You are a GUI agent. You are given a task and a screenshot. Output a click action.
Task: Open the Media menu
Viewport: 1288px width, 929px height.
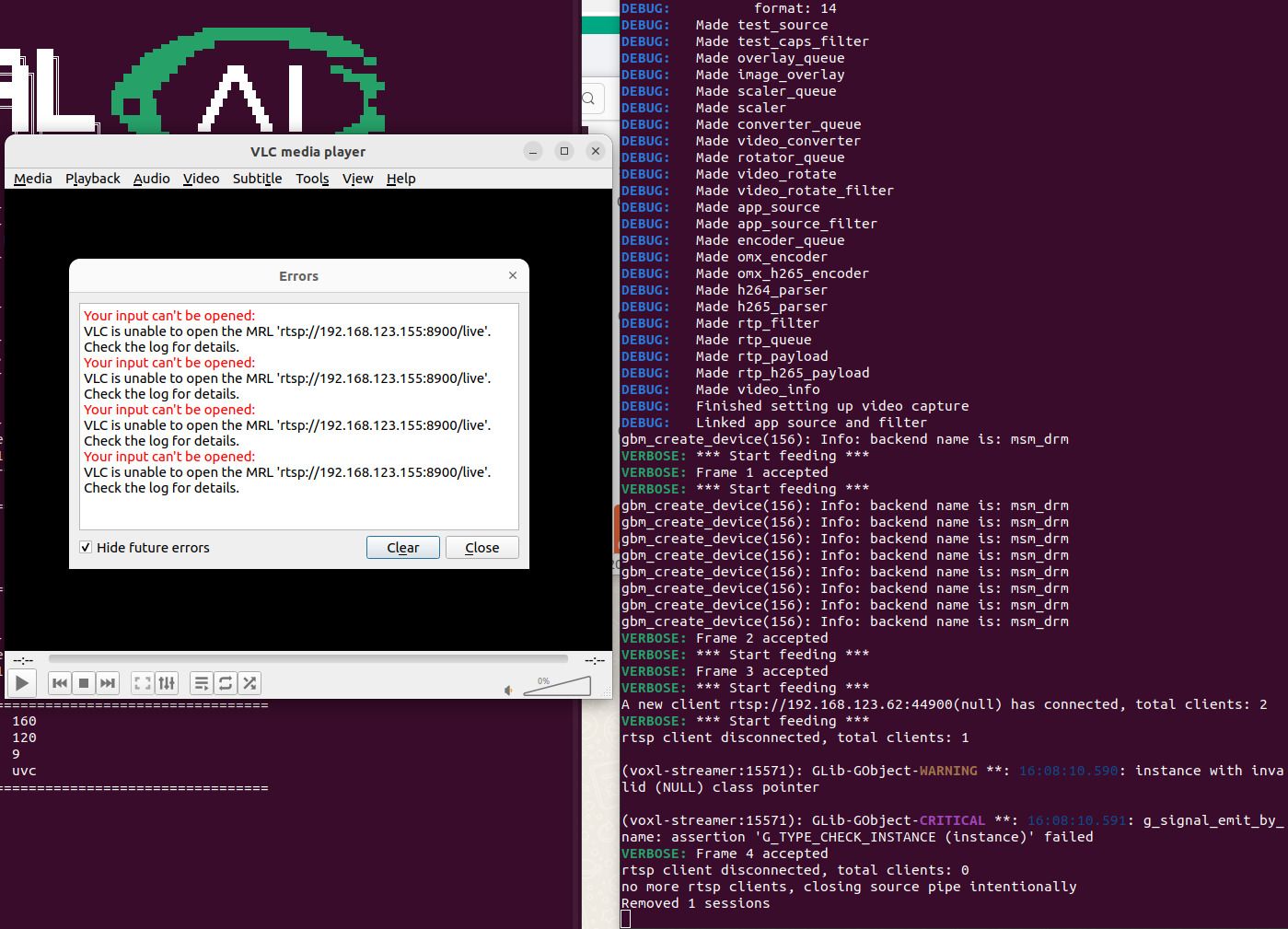tap(33, 179)
